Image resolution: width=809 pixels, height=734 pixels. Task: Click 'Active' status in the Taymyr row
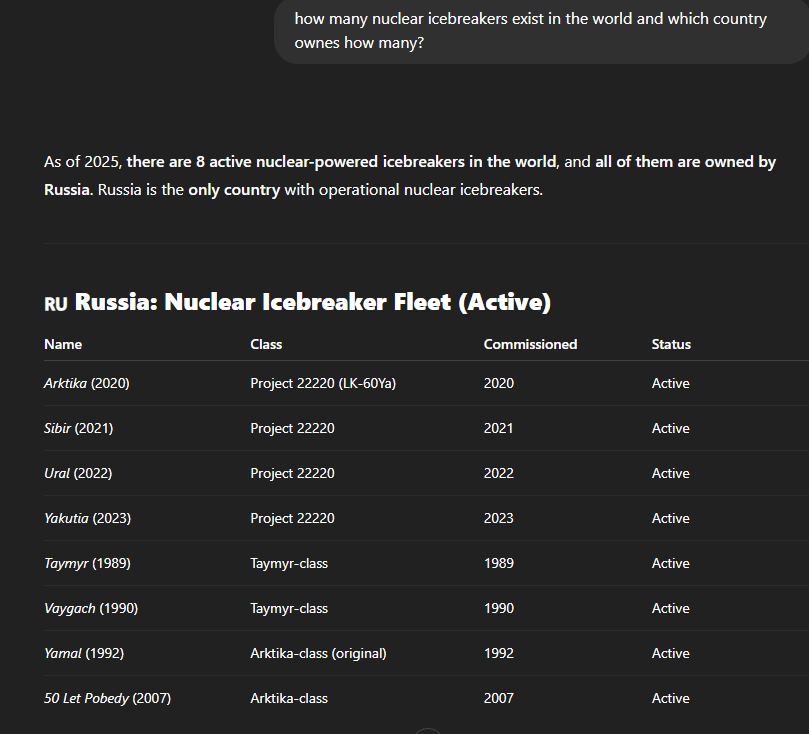click(x=671, y=563)
